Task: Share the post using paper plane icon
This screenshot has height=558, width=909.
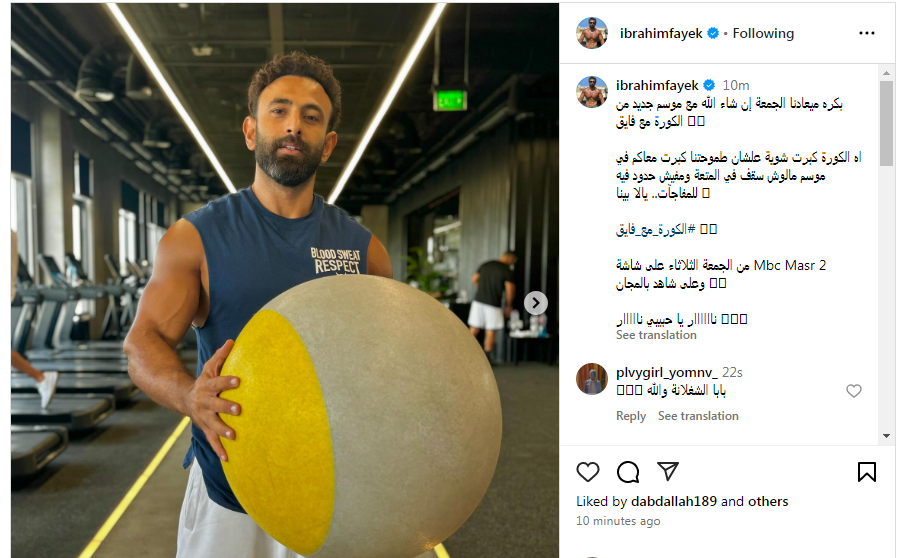Action: pos(668,471)
